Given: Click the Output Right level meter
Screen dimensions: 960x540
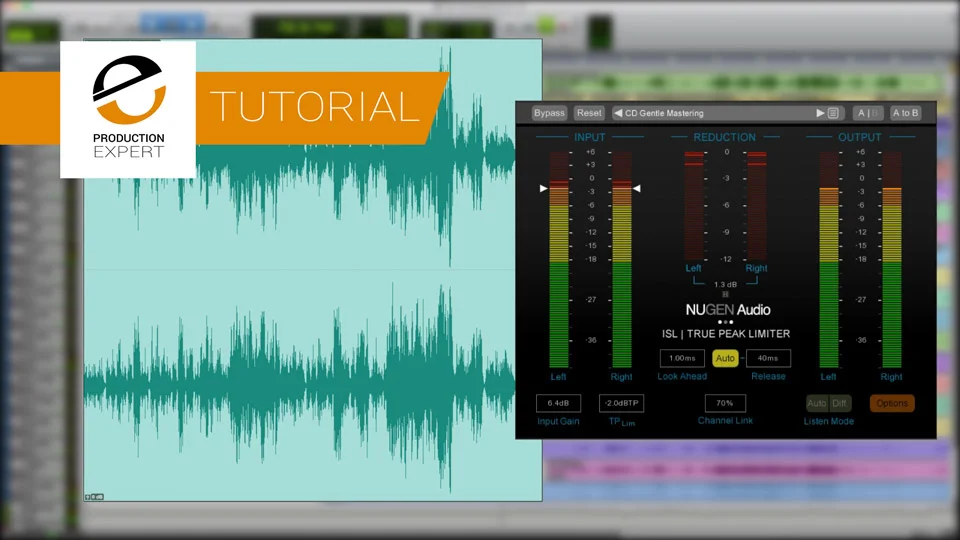Looking at the screenshot, I should coord(891,260).
